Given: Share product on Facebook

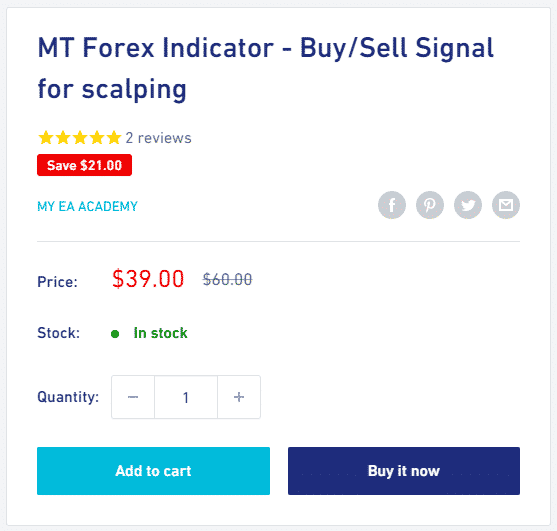Looking at the screenshot, I should (x=392, y=205).
